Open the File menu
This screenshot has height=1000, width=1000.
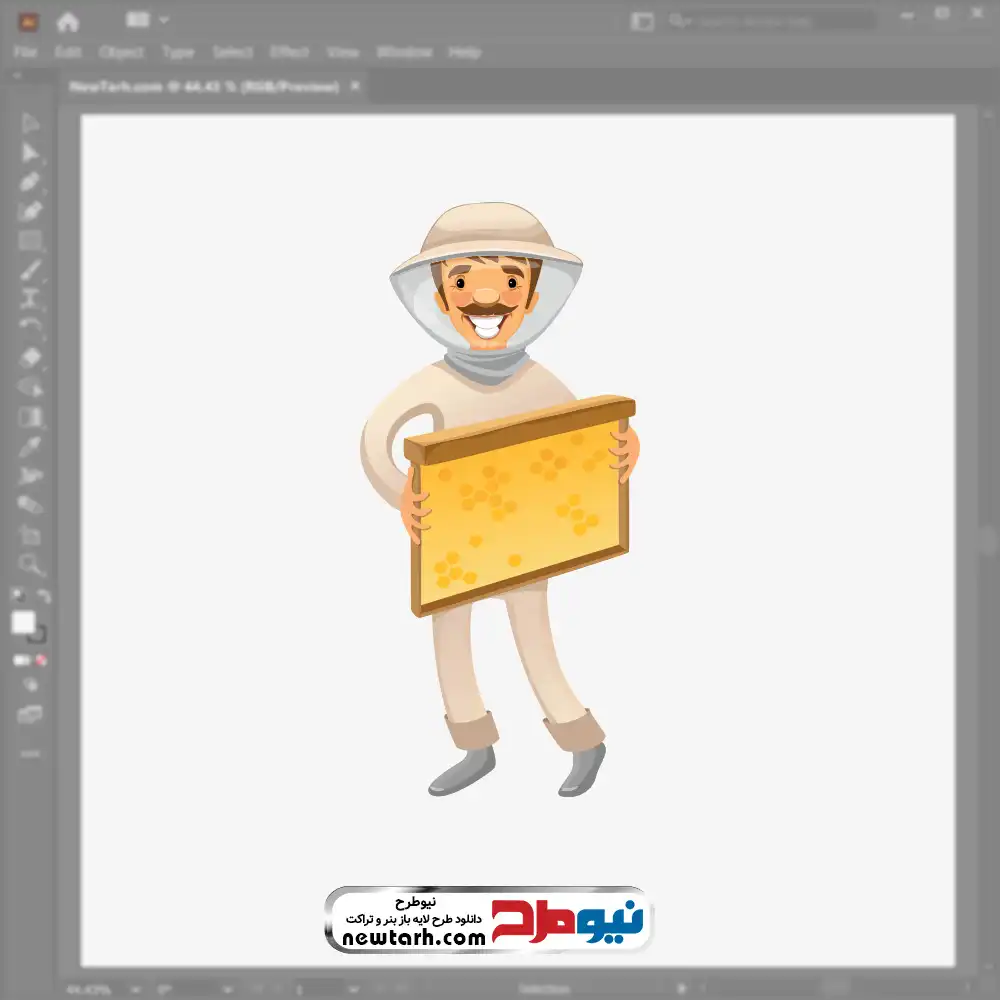[x=26, y=52]
